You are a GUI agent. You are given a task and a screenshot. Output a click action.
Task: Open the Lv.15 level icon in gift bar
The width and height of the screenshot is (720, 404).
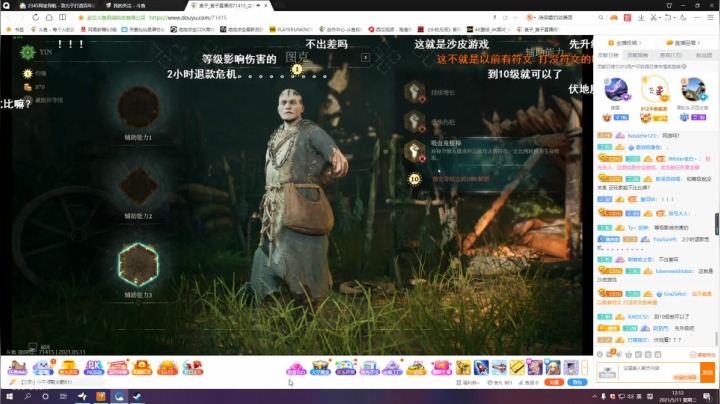pyautogui.click(x=167, y=367)
